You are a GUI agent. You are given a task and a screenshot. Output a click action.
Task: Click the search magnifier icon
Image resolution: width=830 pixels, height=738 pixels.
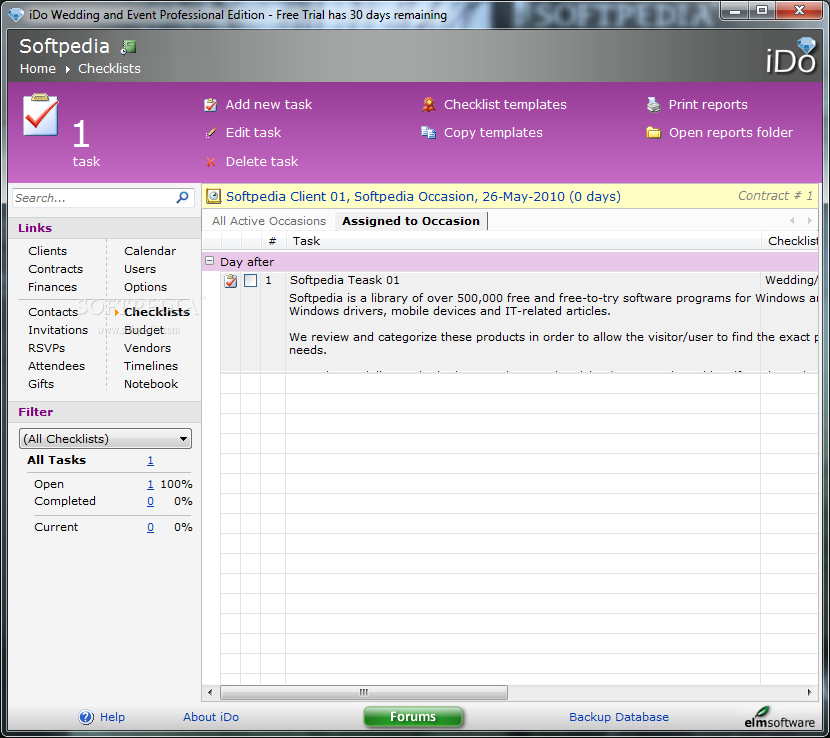pyautogui.click(x=182, y=197)
